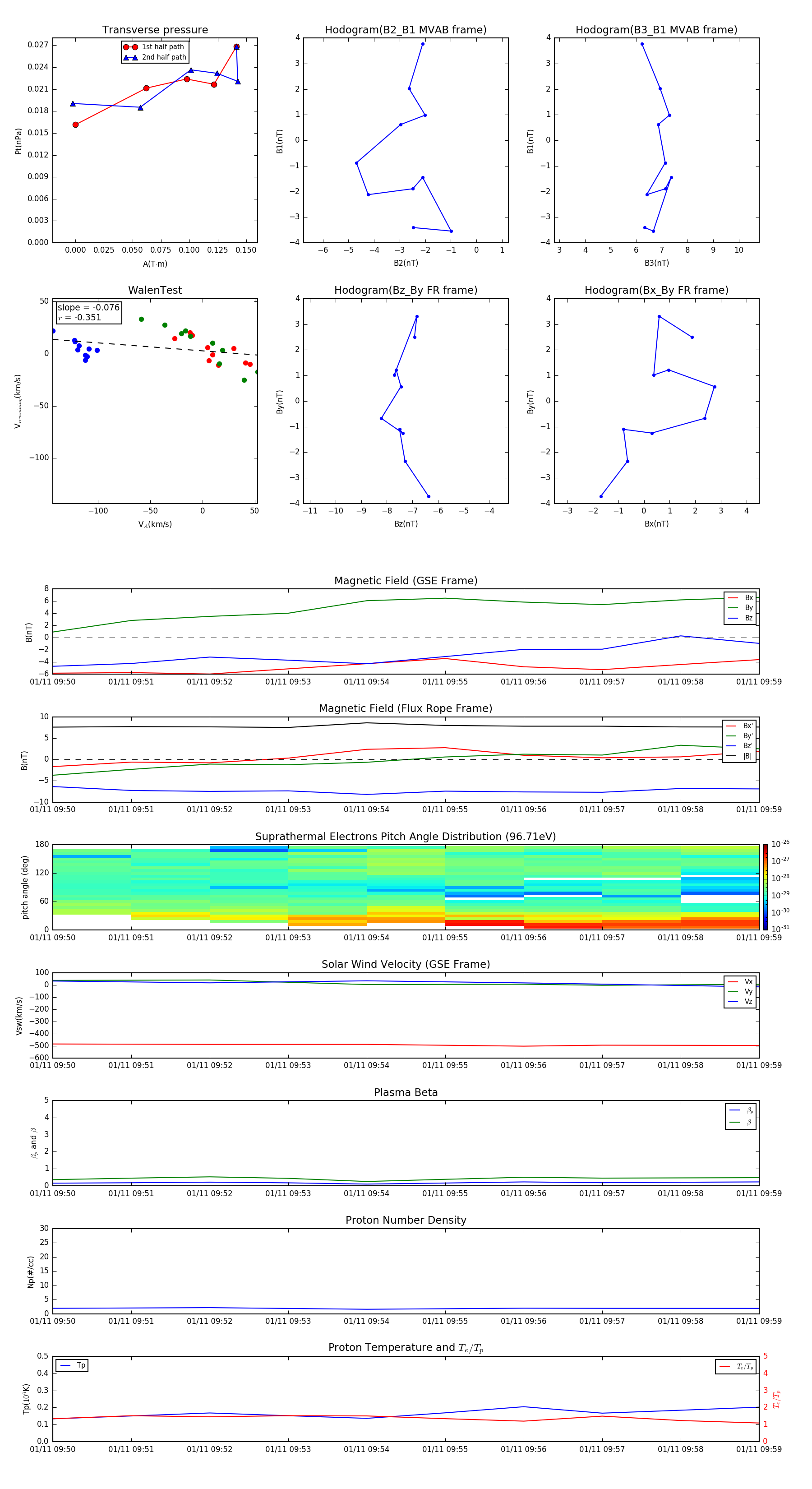Select βp entry in Plasma Beta legend
Screen dimensions: 812x1489
click(741, 1110)
